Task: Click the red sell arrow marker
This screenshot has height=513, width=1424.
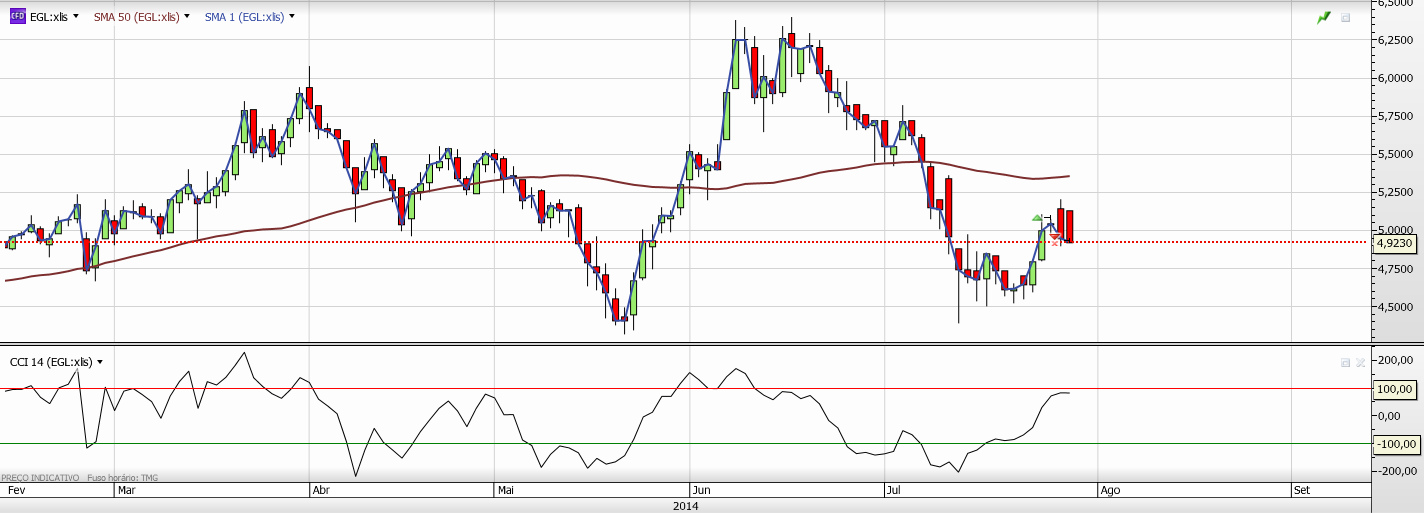Action: (x=1056, y=235)
